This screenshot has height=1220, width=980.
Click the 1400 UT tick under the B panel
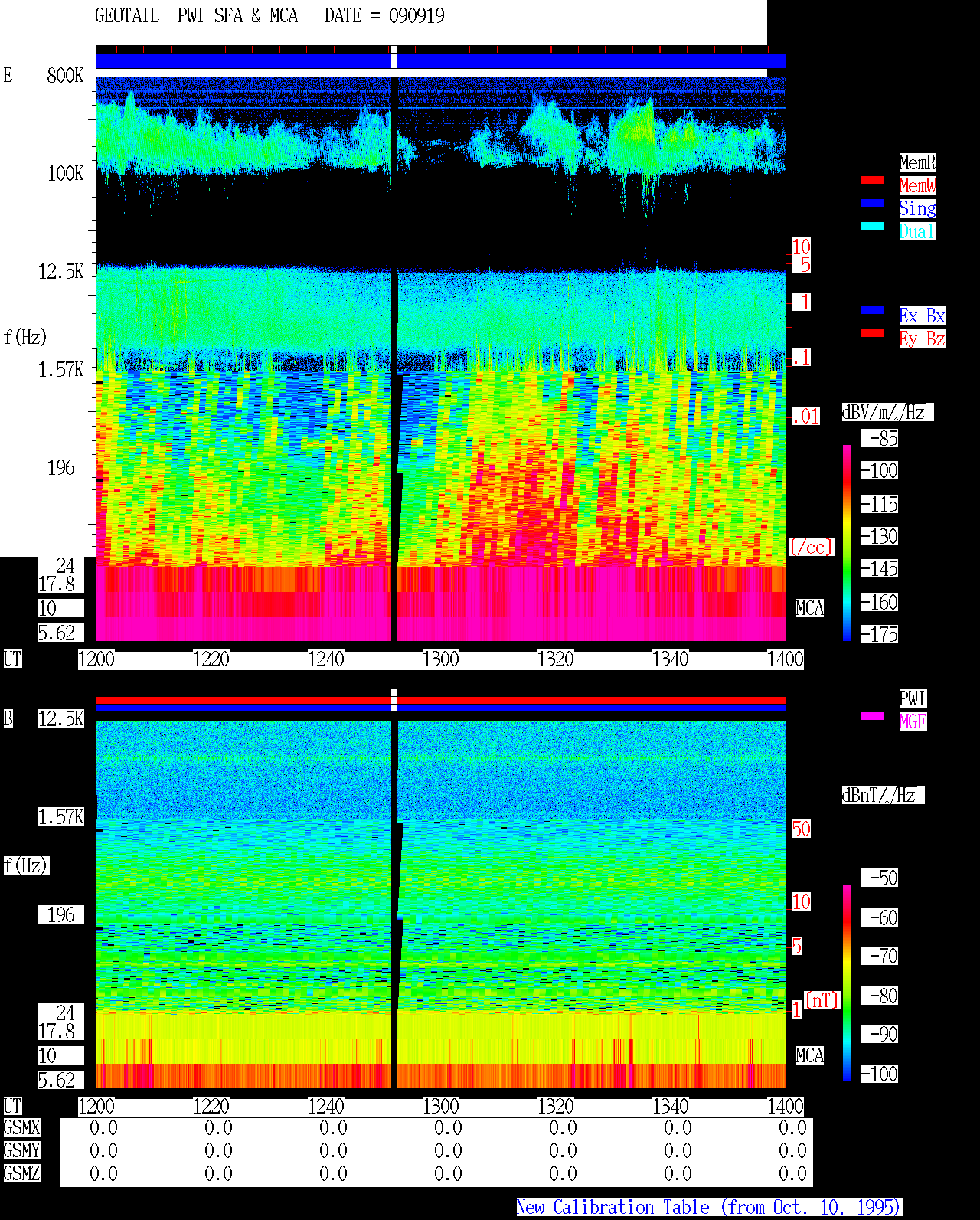(x=786, y=1106)
